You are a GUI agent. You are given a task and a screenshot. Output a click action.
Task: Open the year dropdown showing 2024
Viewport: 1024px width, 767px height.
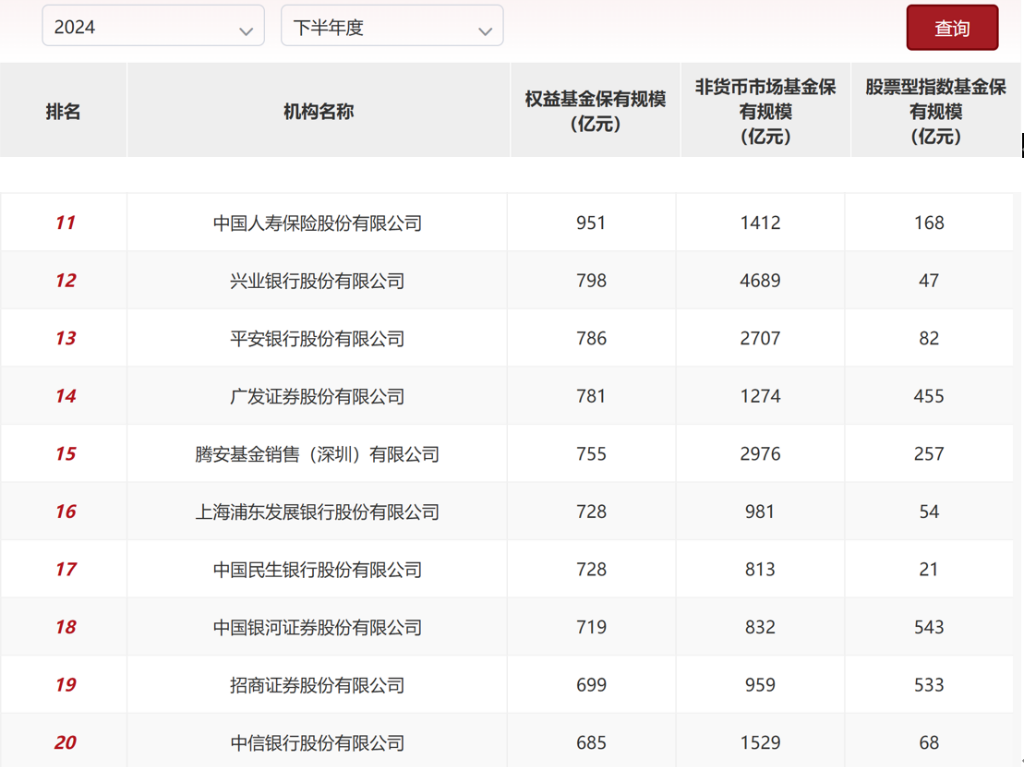pyautogui.click(x=152, y=26)
